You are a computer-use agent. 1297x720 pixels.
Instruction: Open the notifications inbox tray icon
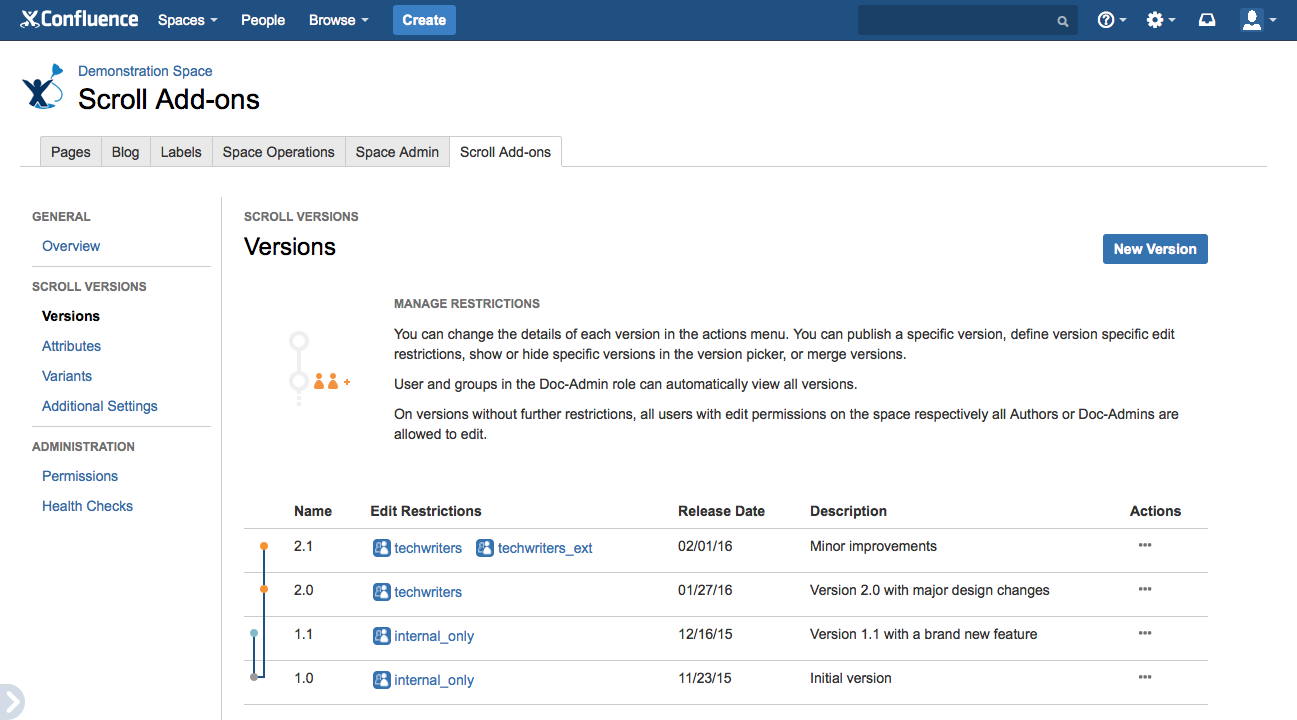point(1207,20)
